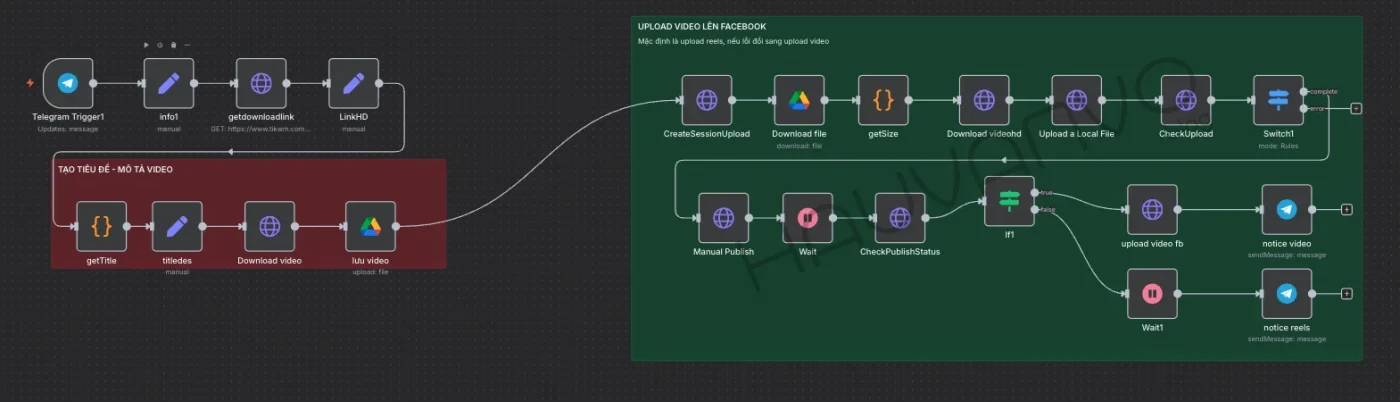Click Switch1 complete output handle

[1304, 91]
